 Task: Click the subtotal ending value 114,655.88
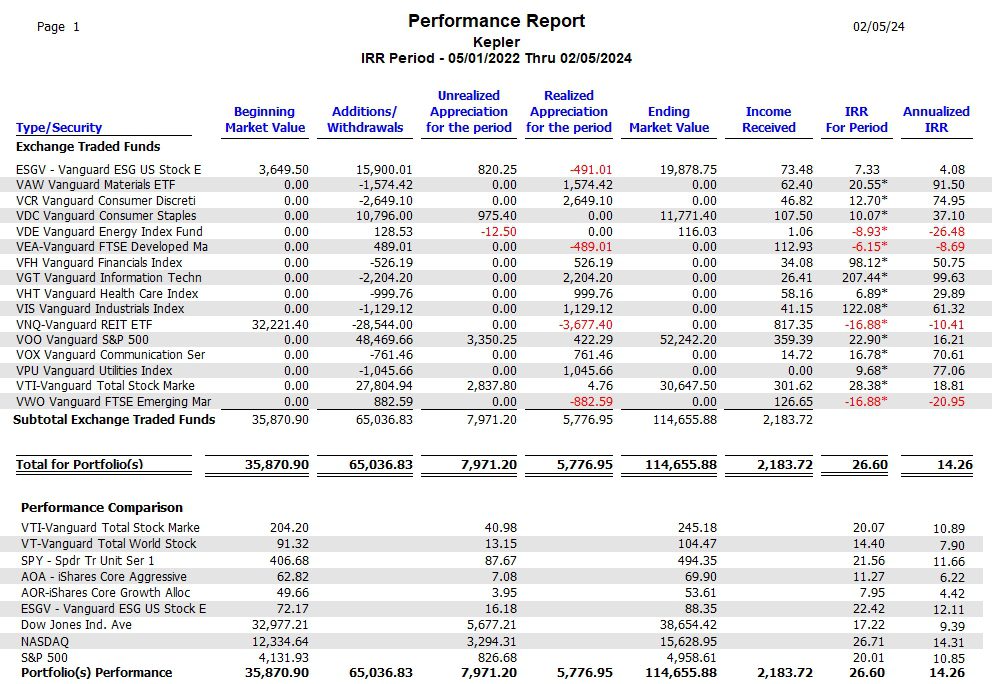point(685,420)
